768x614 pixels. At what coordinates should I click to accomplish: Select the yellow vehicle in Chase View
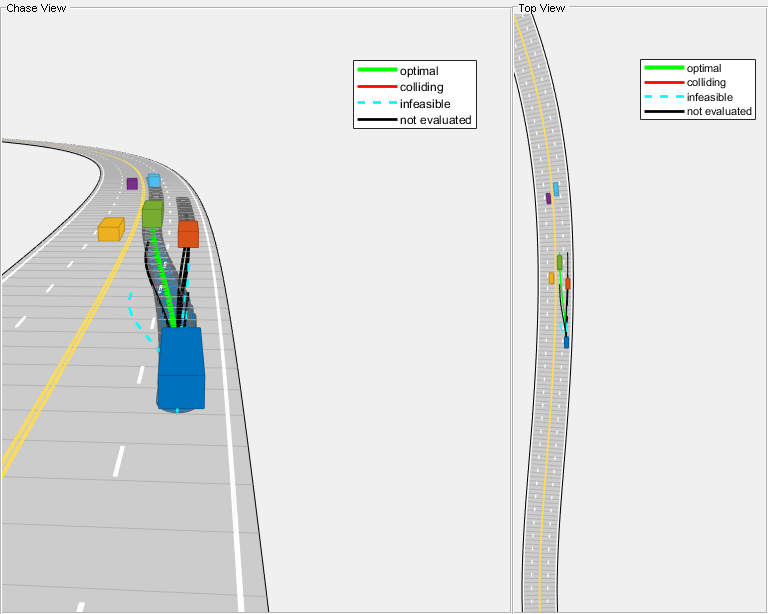pos(110,230)
